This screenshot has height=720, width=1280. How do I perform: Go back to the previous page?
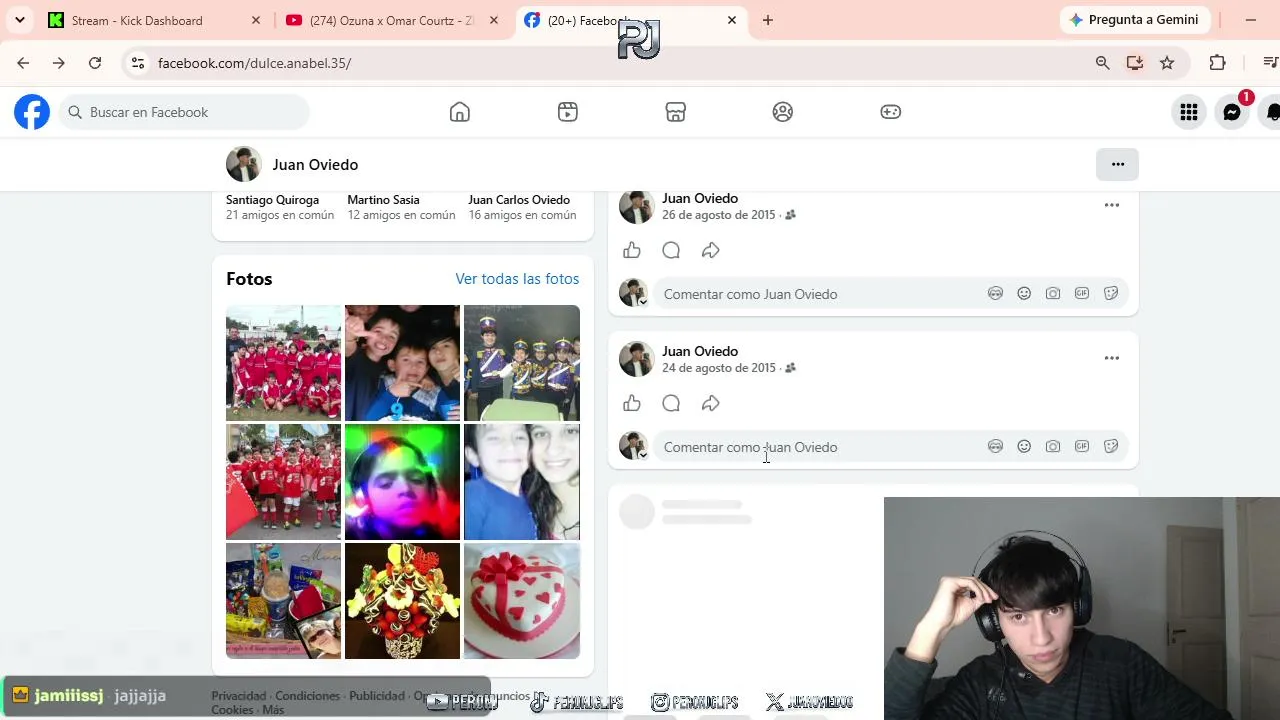coord(23,63)
